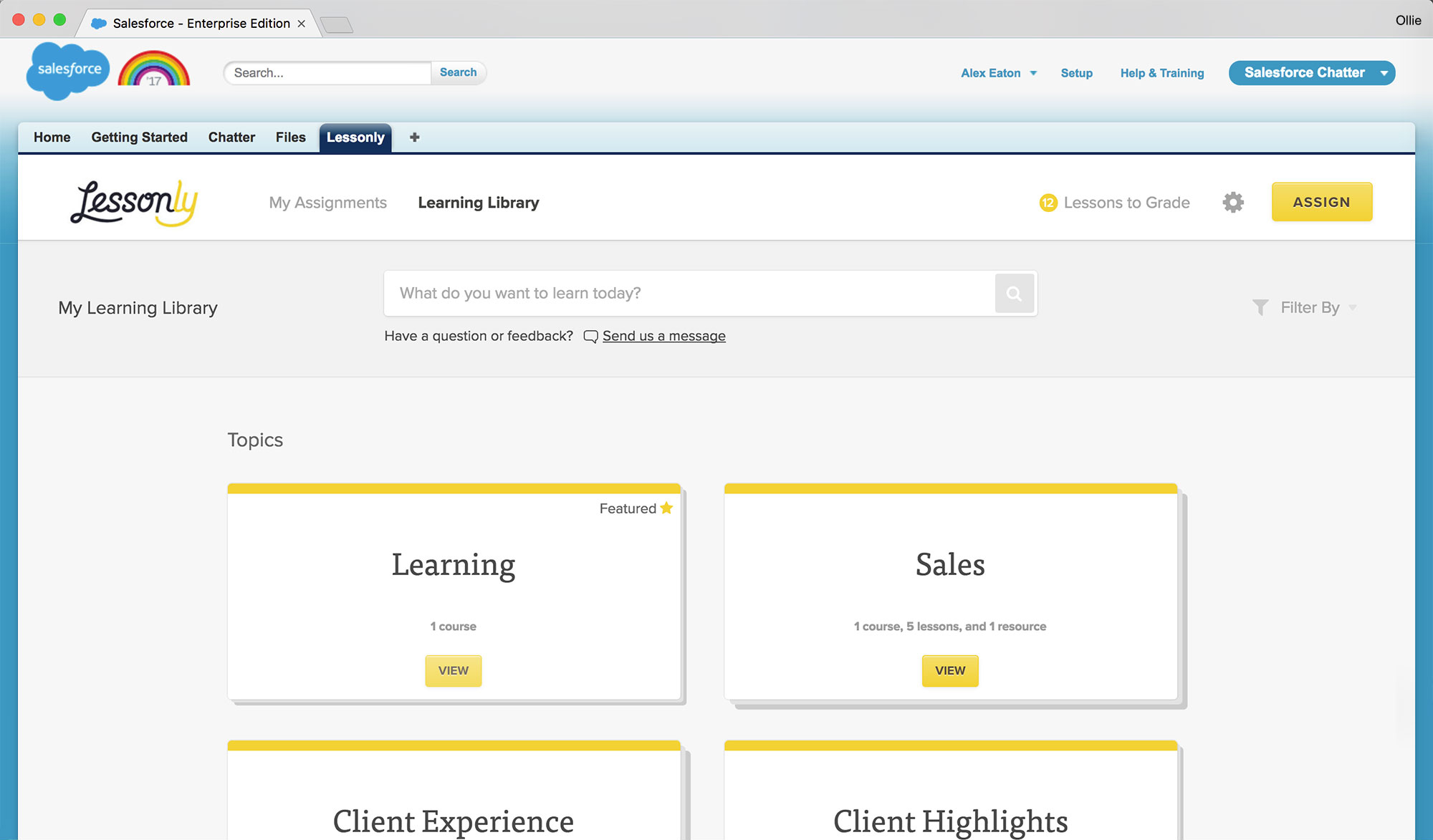The image size is (1433, 840).
Task: Click the Salesforce Search button
Action: 459,72
